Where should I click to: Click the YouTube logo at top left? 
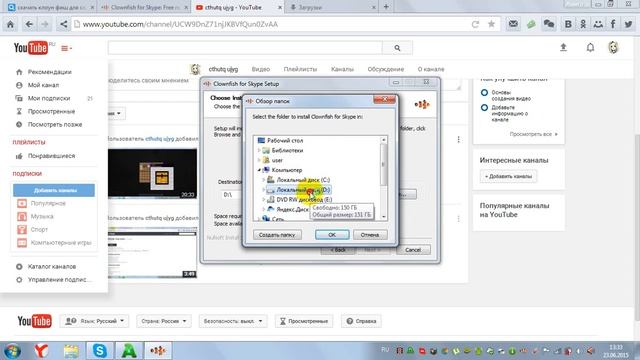click(x=31, y=48)
